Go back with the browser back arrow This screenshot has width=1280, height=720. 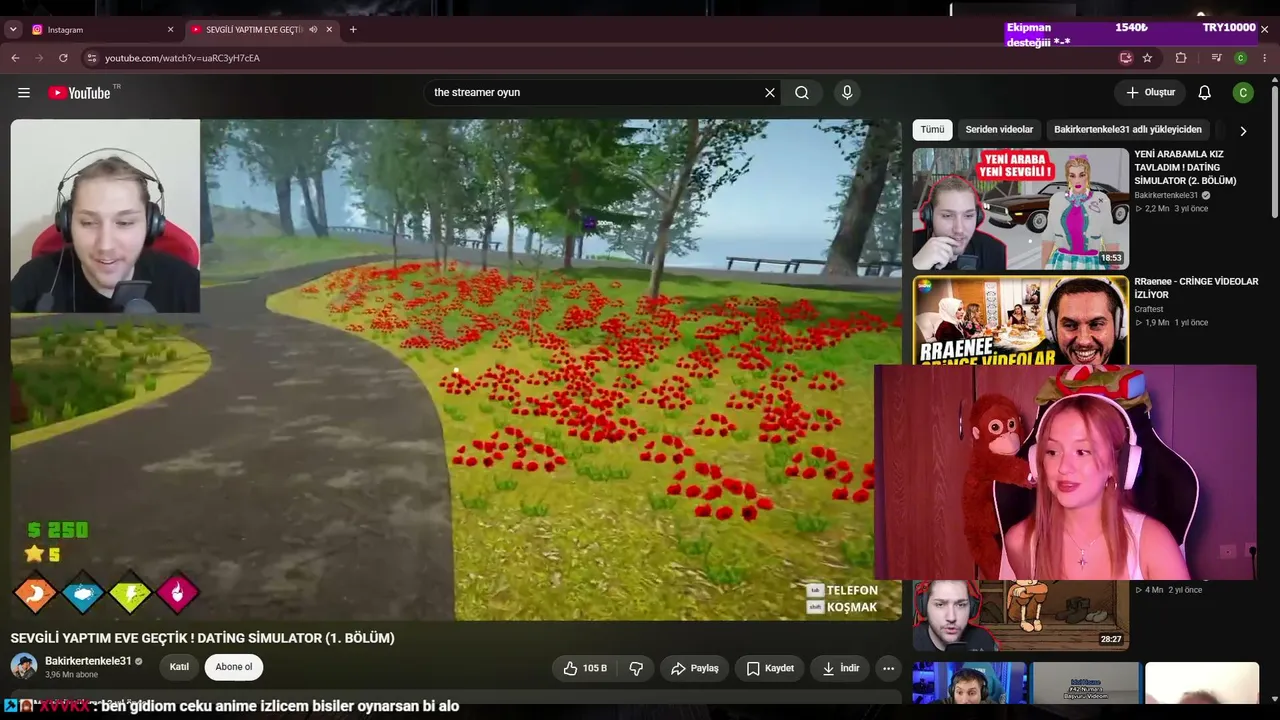click(x=15, y=58)
